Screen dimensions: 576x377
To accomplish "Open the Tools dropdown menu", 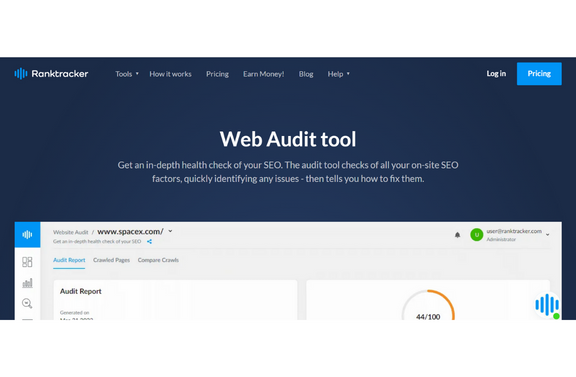I will click(127, 74).
